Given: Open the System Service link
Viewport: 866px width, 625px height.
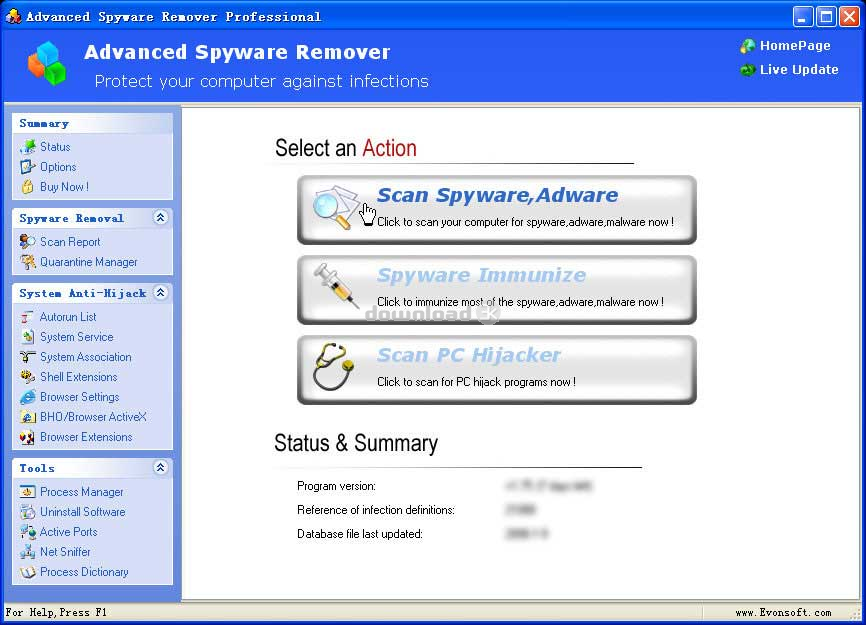Looking at the screenshot, I should 77,337.
